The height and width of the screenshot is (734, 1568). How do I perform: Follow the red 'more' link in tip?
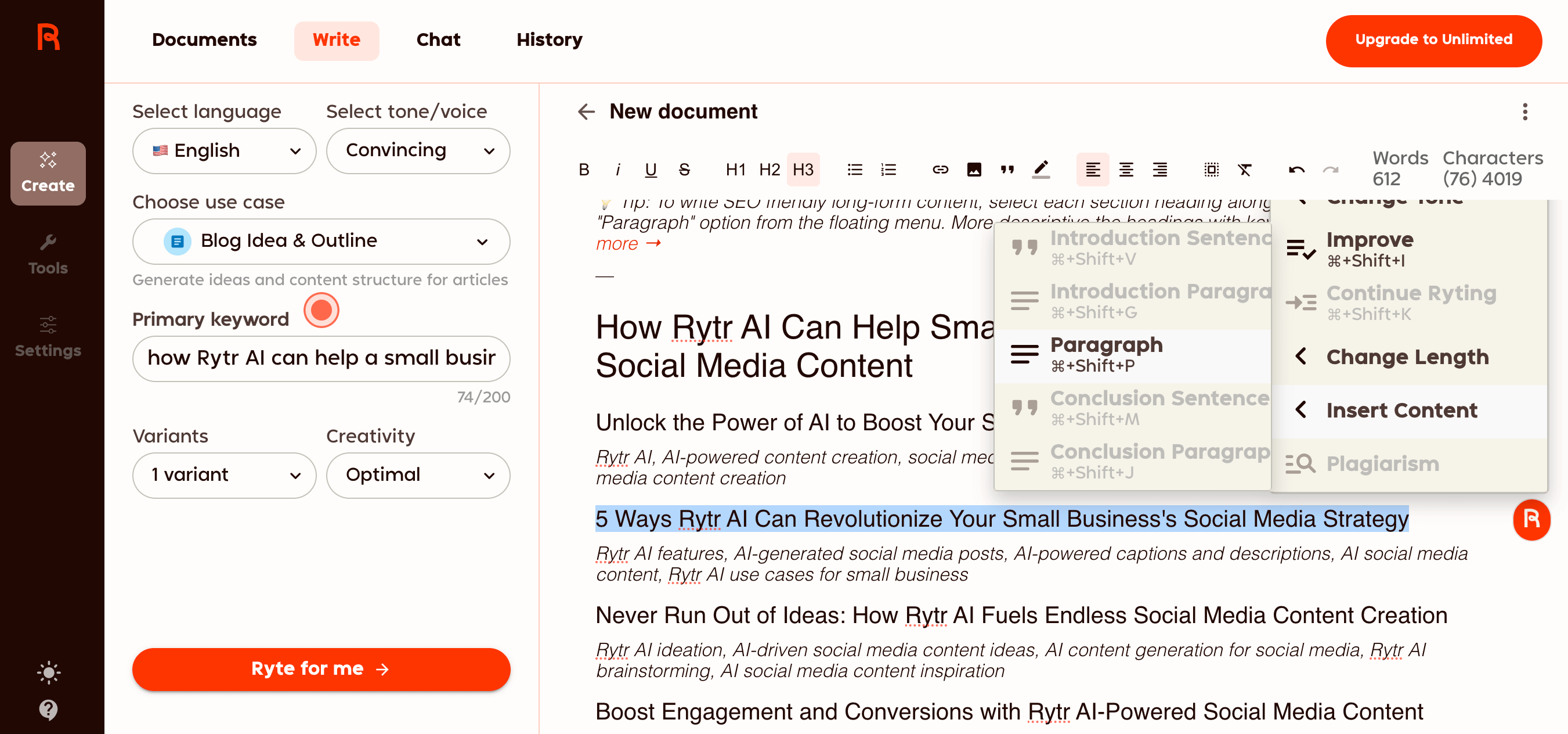click(628, 244)
